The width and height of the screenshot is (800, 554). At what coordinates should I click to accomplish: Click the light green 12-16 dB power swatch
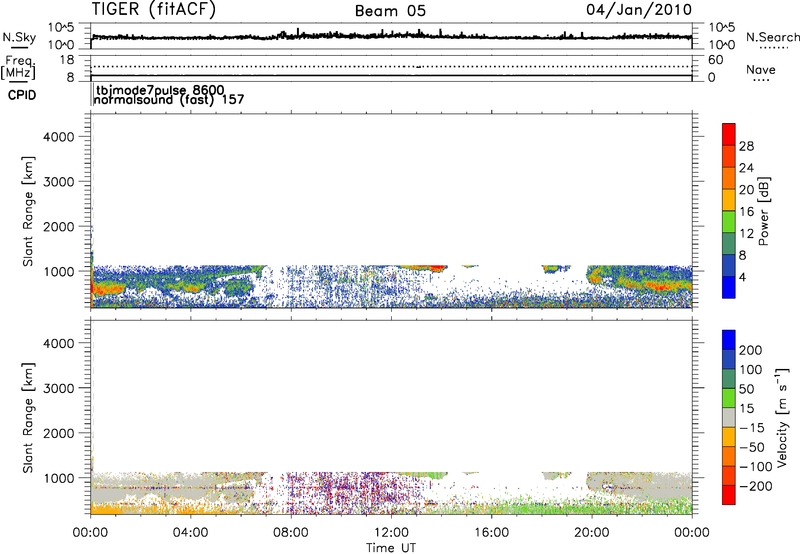[x=729, y=221]
